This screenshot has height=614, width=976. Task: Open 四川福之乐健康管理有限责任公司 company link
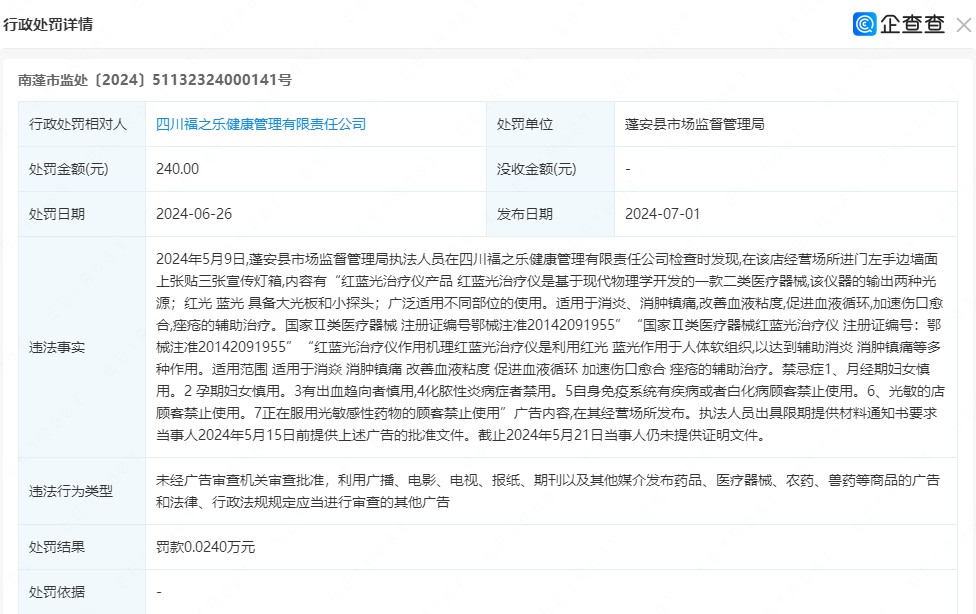point(261,124)
